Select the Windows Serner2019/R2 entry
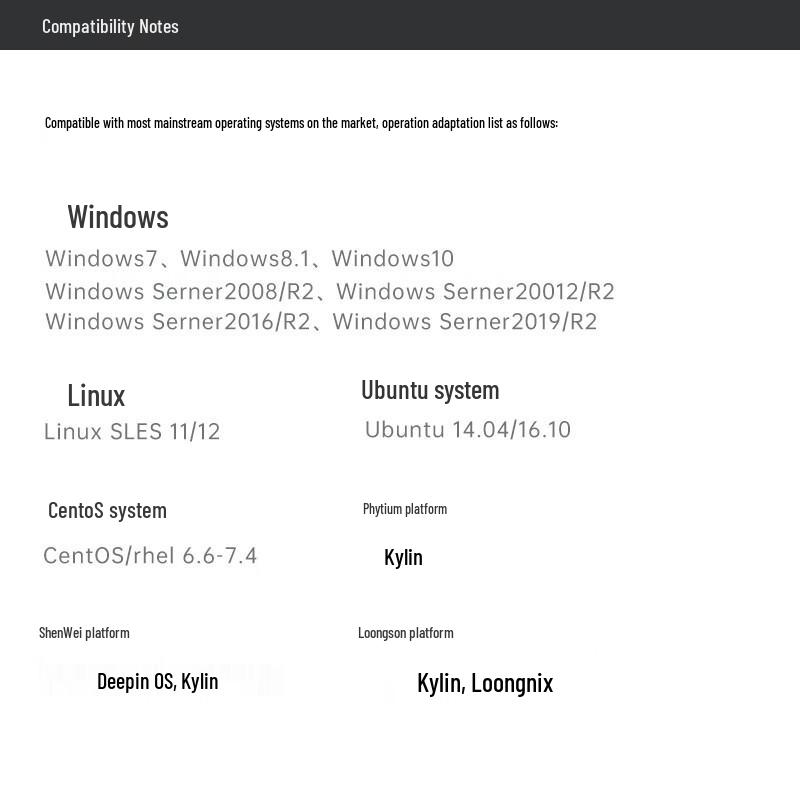The height and width of the screenshot is (800, 800). (464, 322)
